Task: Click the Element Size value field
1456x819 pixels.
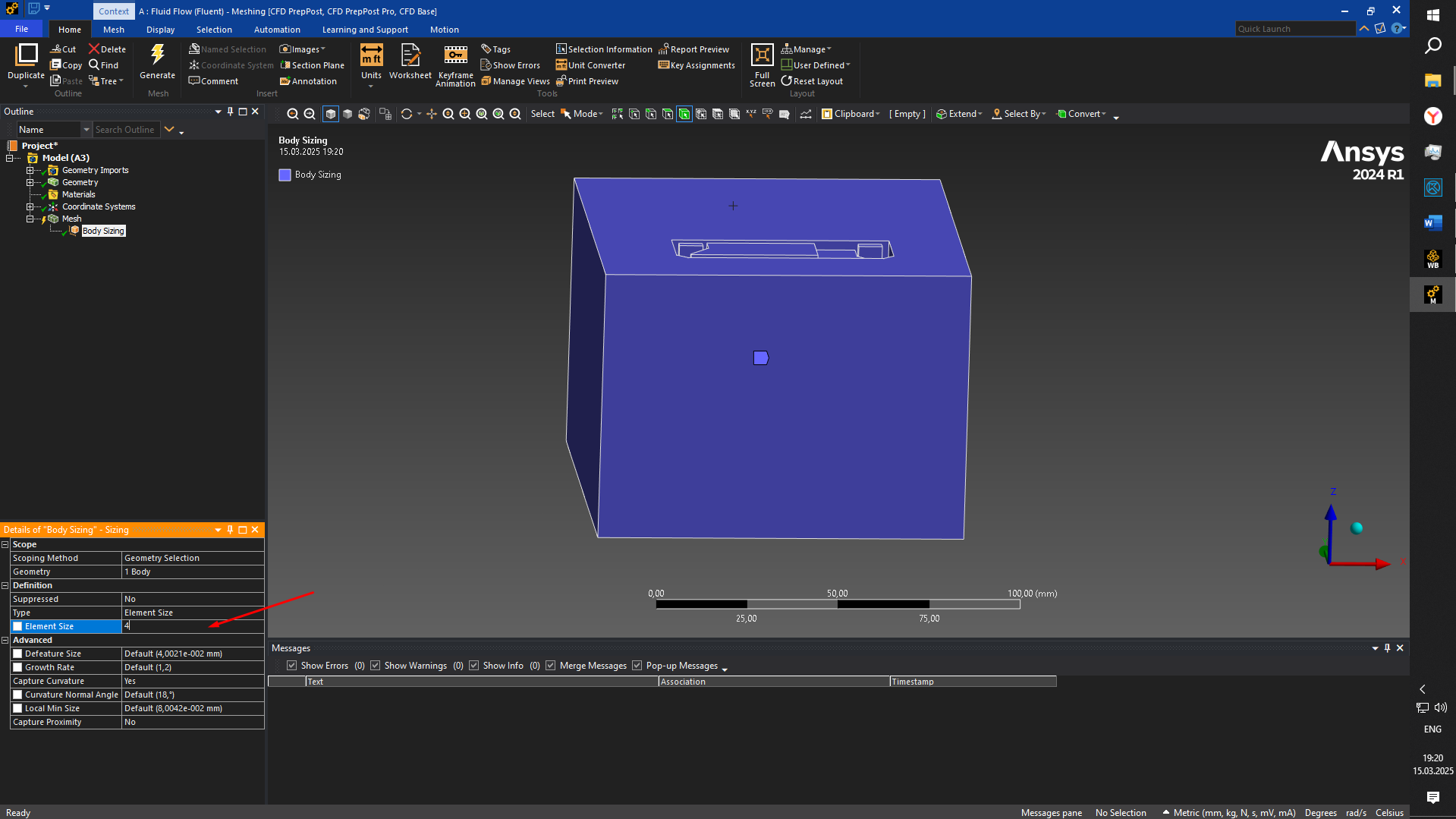Action: pyautogui.click(x=193, y=626)
